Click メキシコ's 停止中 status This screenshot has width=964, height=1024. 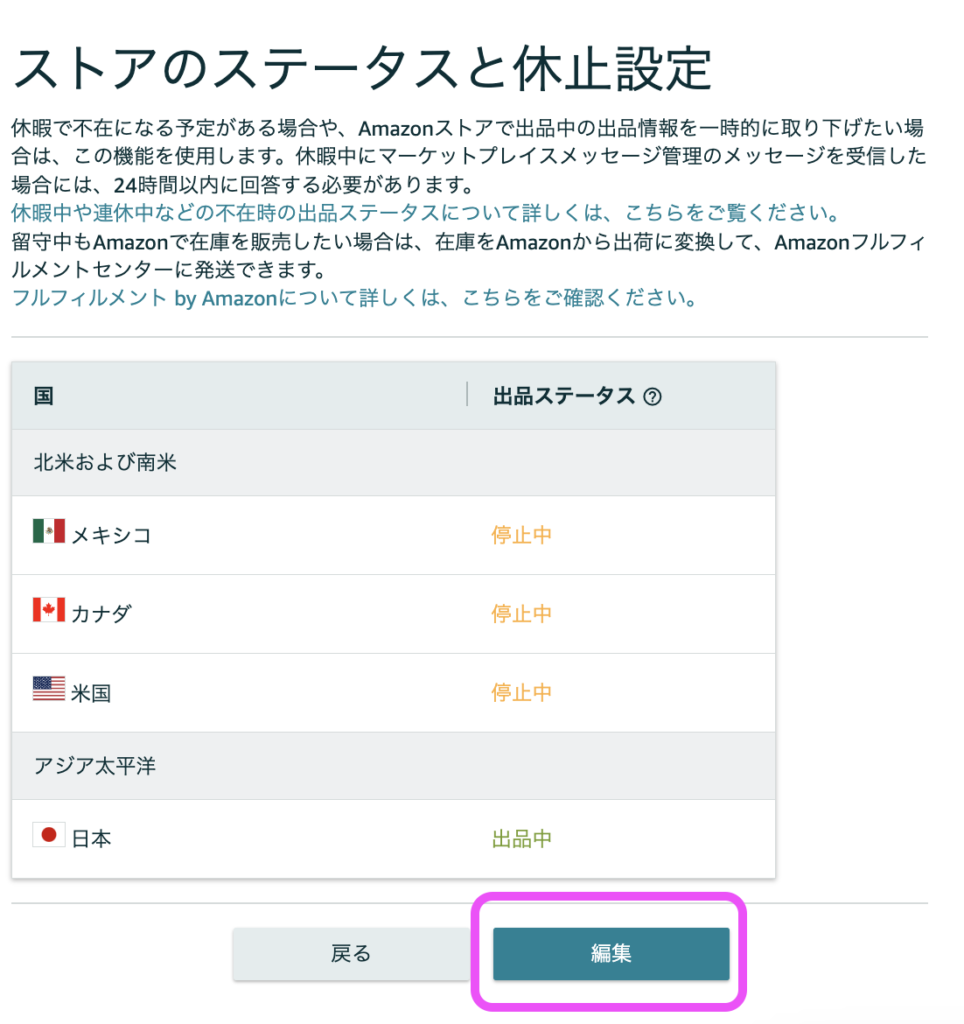(521, 535)
